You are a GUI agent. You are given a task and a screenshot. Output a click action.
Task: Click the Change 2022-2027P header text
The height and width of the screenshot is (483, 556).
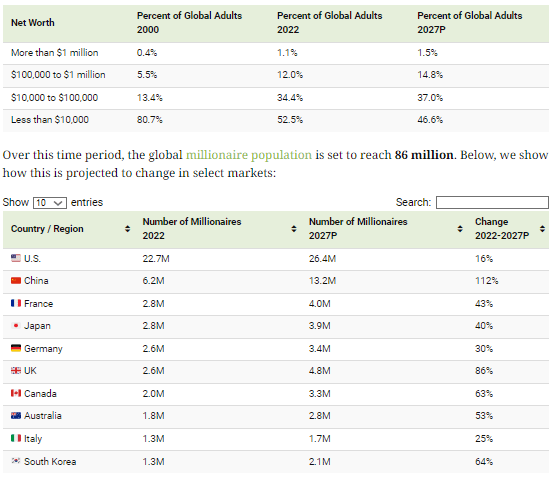pyautogui.click(x=502, y=229)
